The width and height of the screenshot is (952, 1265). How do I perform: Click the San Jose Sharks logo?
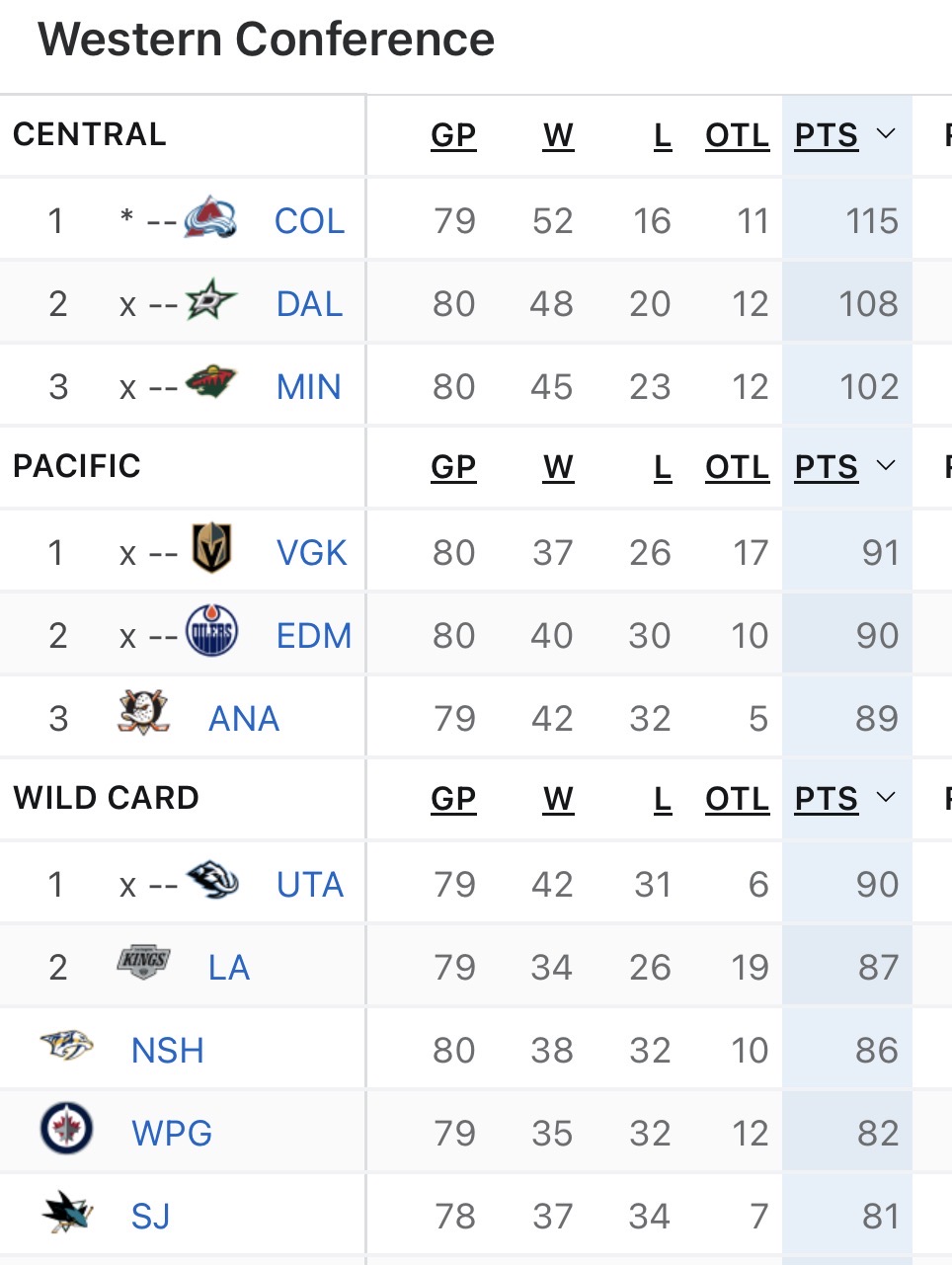point(67,1213)
